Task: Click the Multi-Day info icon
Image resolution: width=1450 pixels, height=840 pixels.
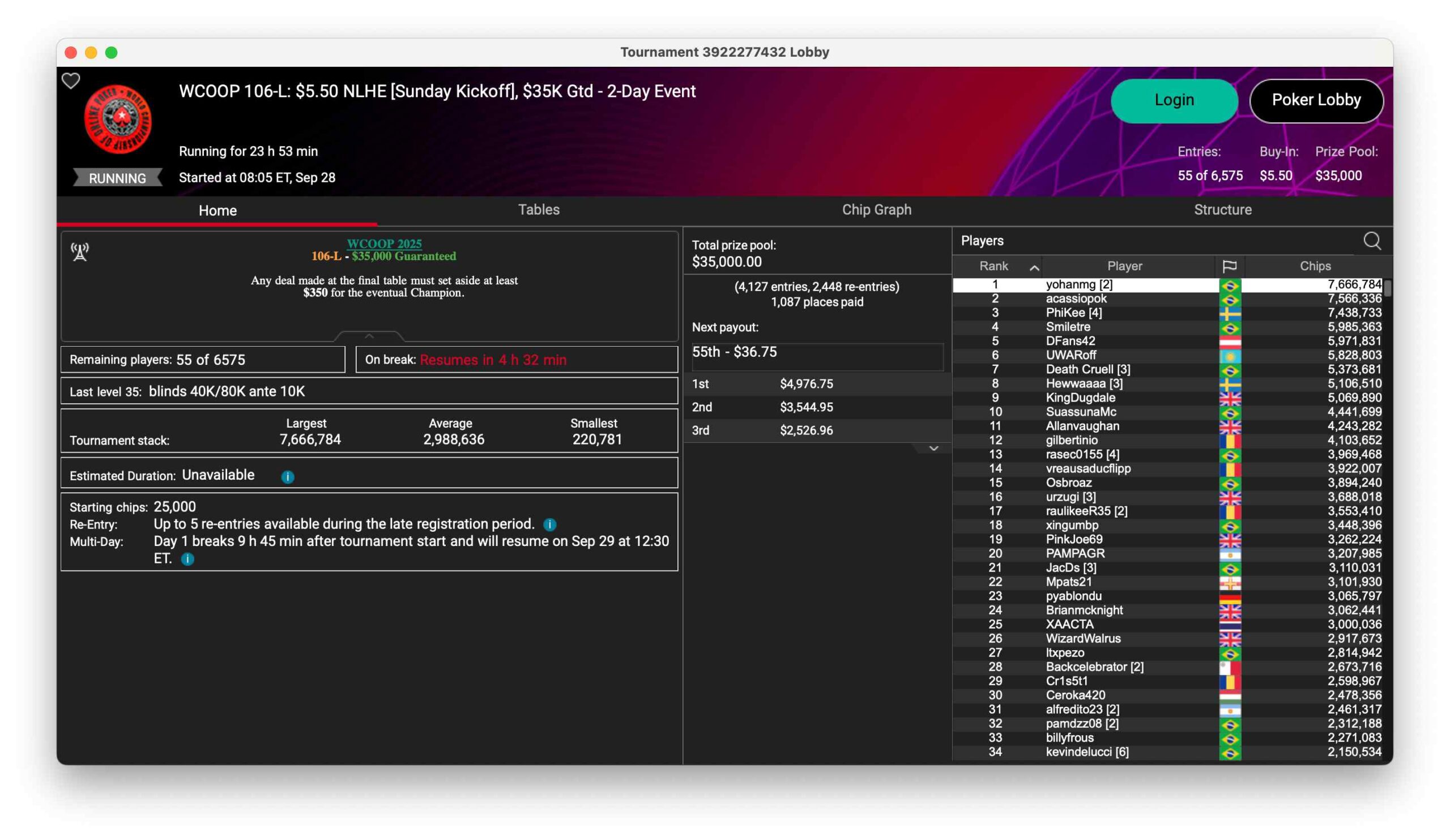Action: click(x=187, y=558)
